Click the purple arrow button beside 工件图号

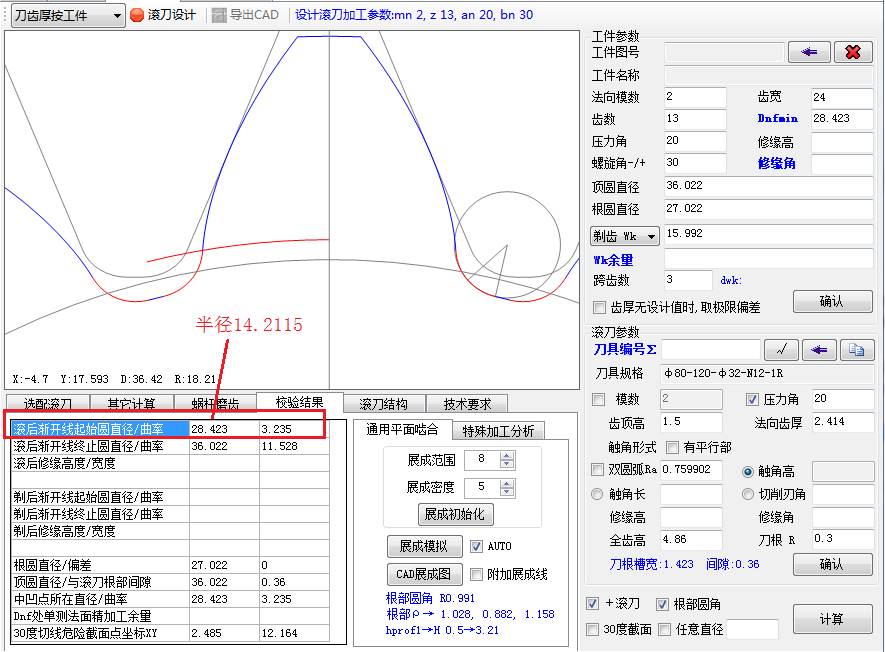(x=809, y=52)
